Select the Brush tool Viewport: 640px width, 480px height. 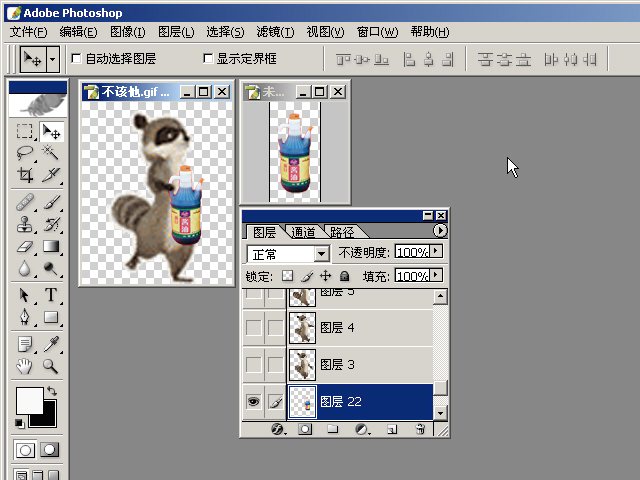coord(51,202)
